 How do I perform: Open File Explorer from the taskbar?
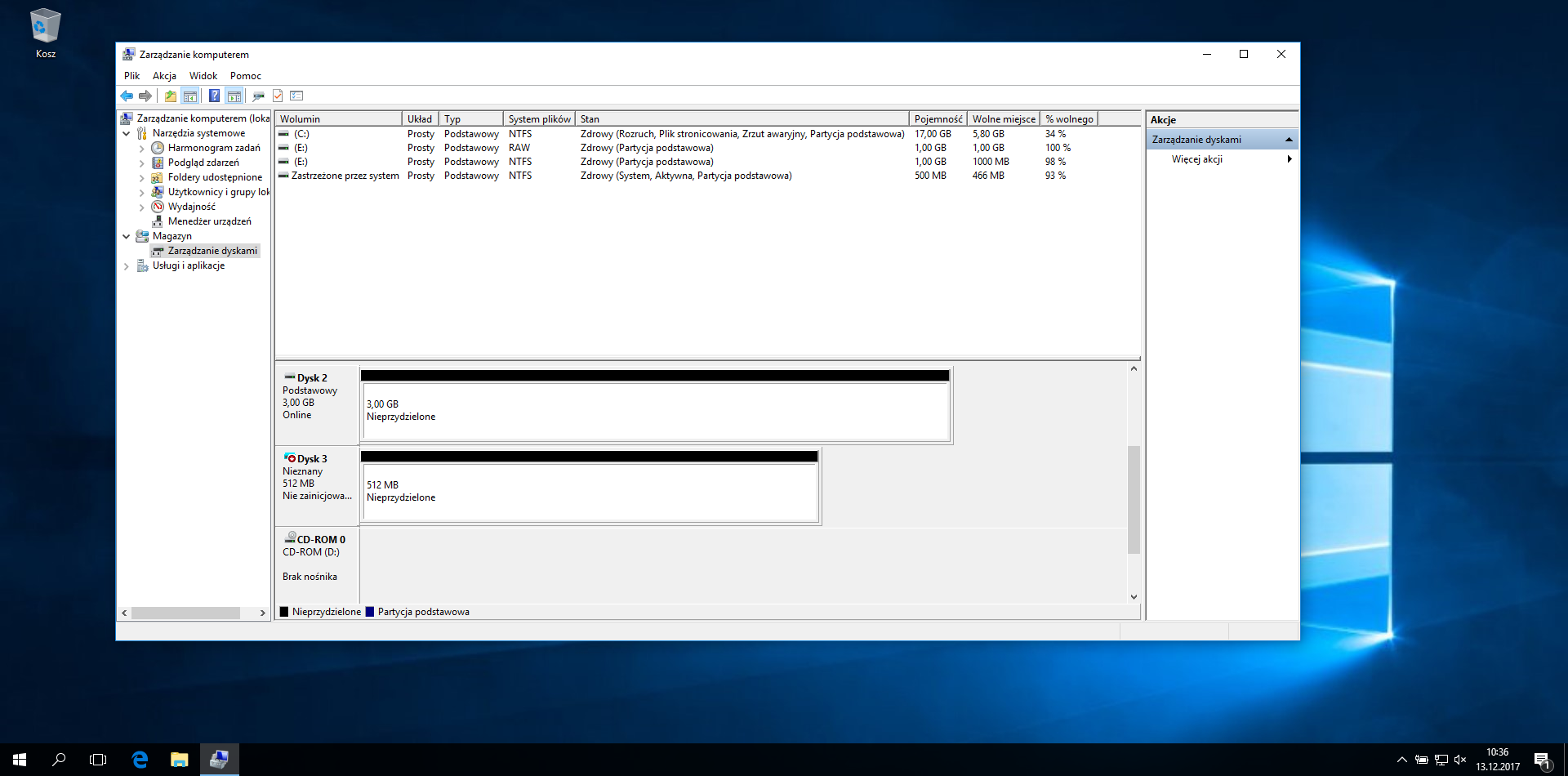click(x=179, y=760)
